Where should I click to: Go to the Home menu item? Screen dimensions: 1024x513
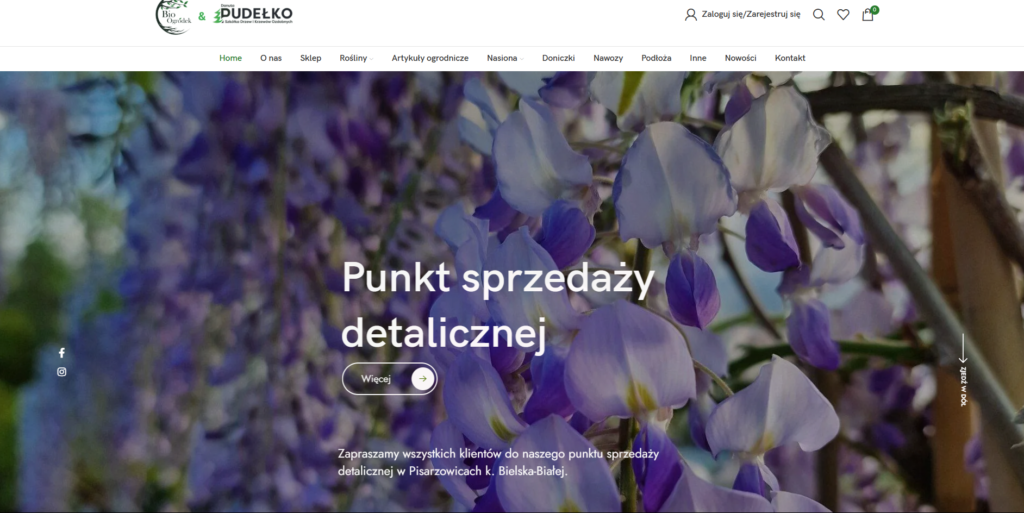231,58
